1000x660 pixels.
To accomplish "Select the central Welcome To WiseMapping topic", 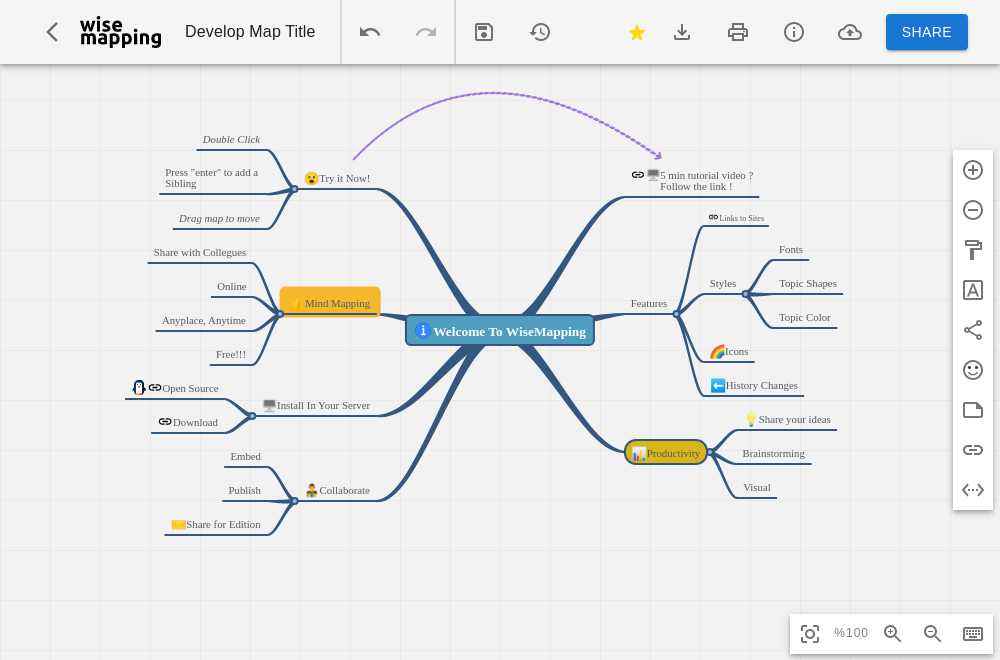I will tap(500, 330).
